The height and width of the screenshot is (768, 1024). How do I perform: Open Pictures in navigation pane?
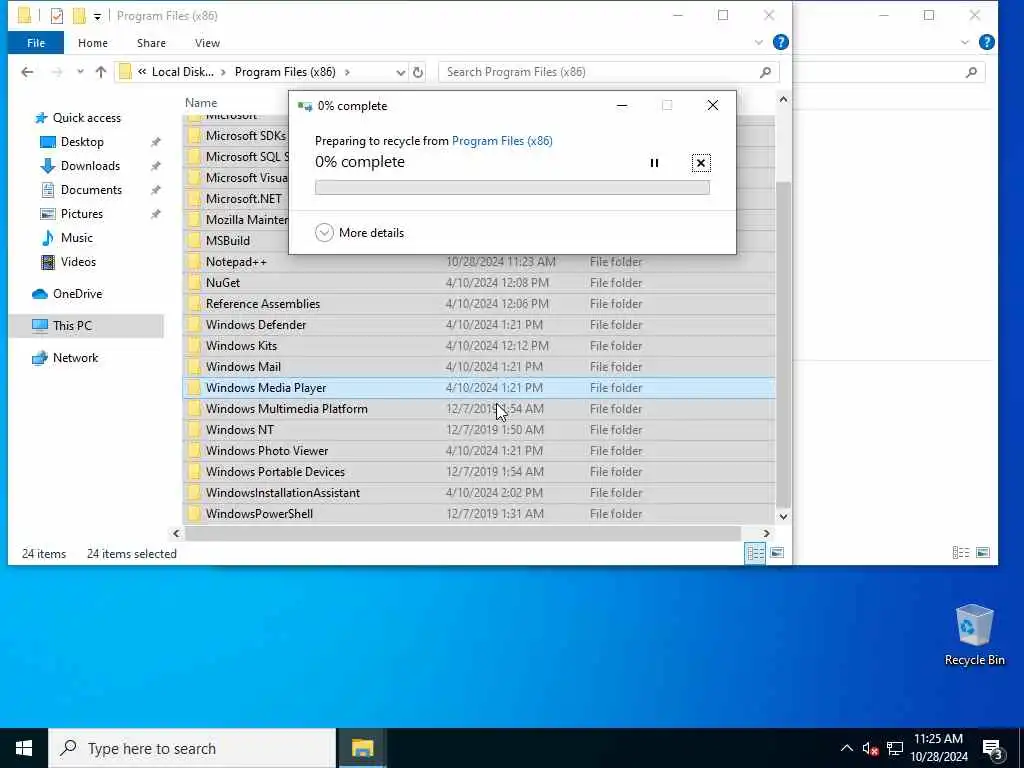(x=82, y=214)
